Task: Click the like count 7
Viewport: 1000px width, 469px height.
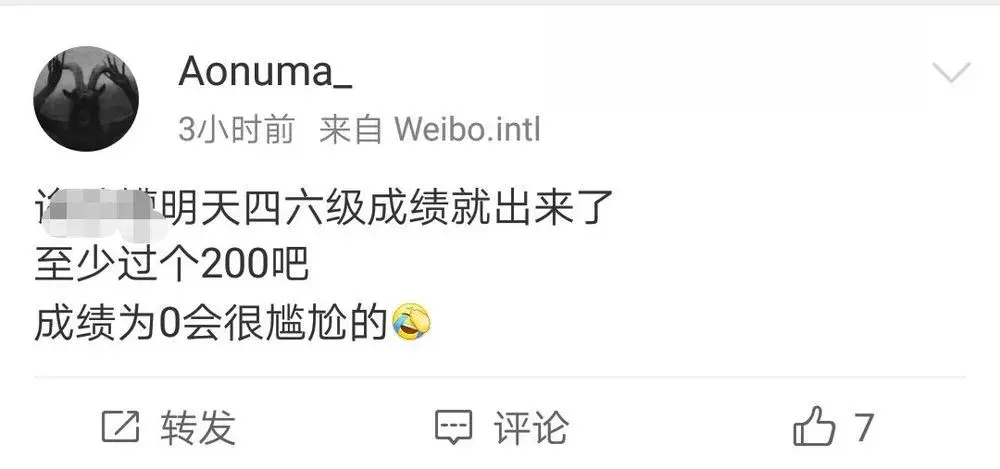Action: click(864, 427)
